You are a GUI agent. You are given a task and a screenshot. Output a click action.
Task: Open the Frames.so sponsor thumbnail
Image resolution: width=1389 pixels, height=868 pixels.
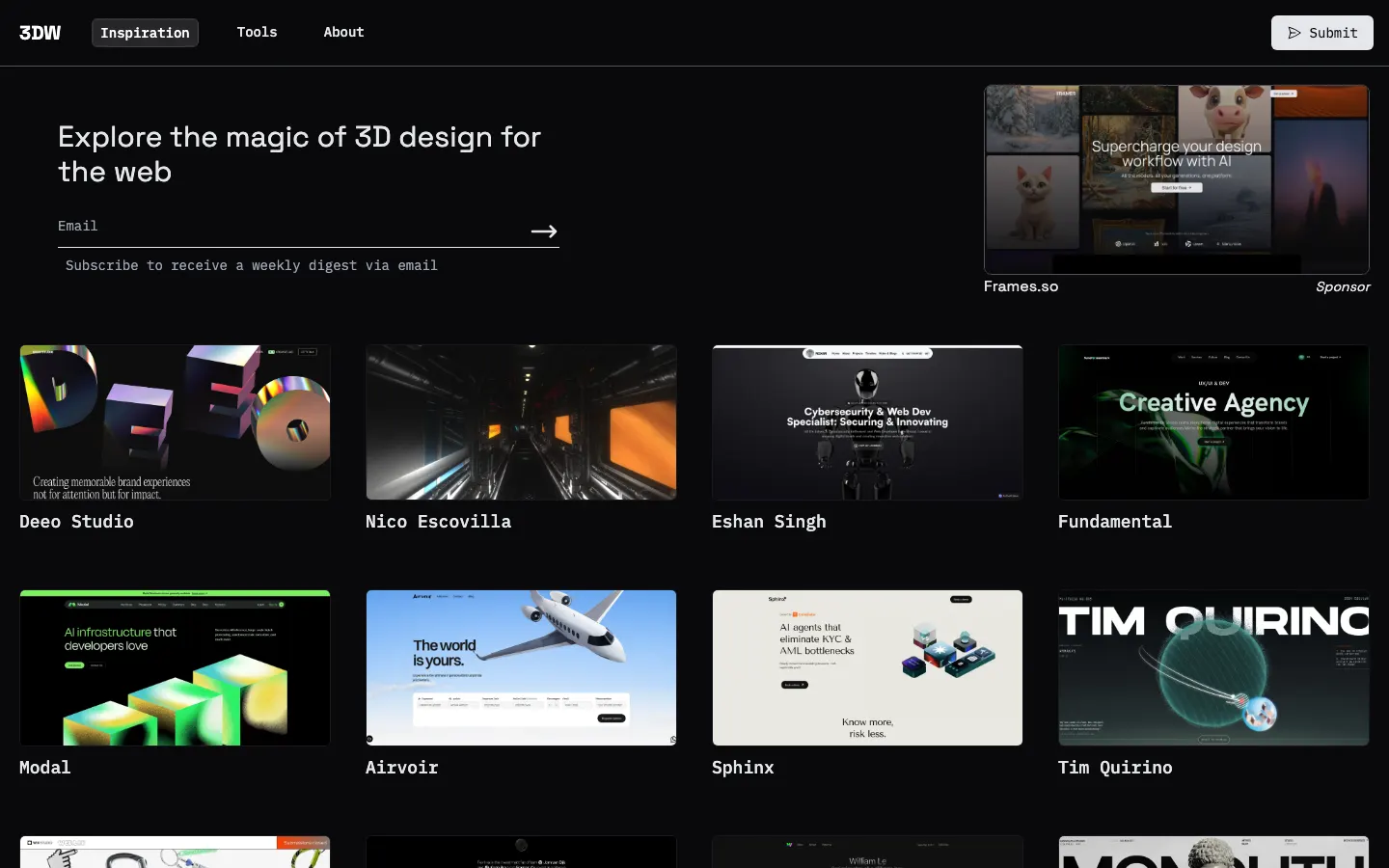pos(1176,179)
